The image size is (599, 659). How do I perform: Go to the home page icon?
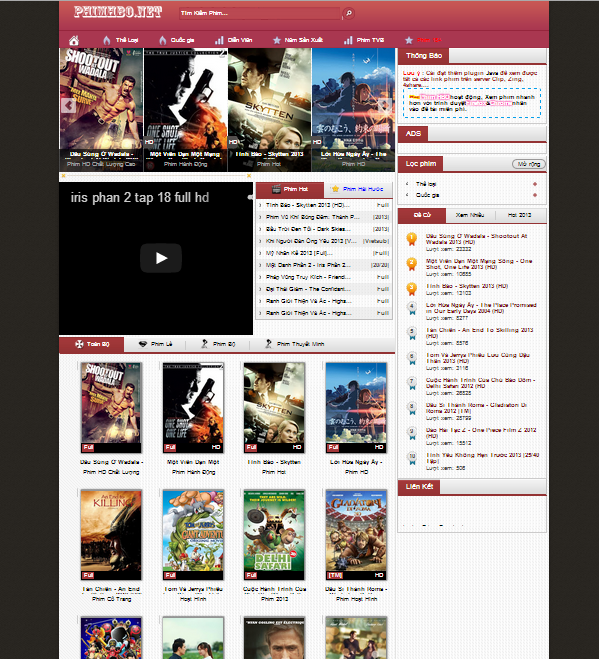74,40
